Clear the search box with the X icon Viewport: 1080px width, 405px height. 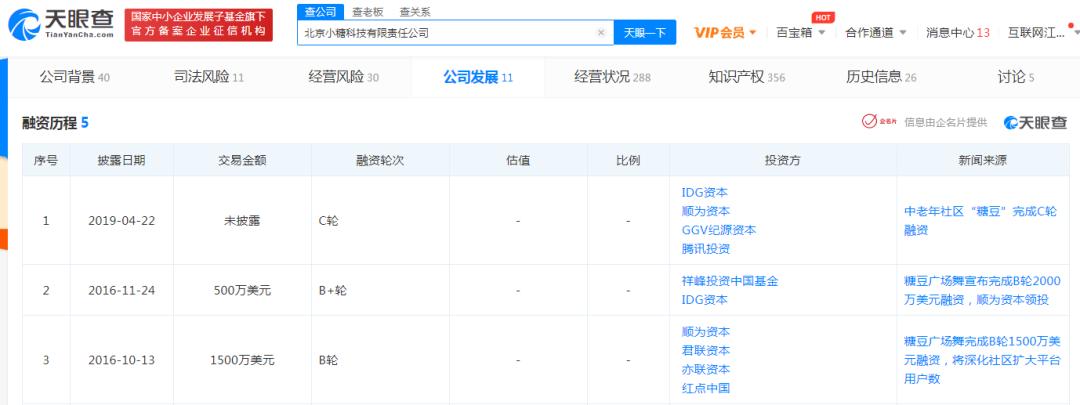tap(601, 32)
